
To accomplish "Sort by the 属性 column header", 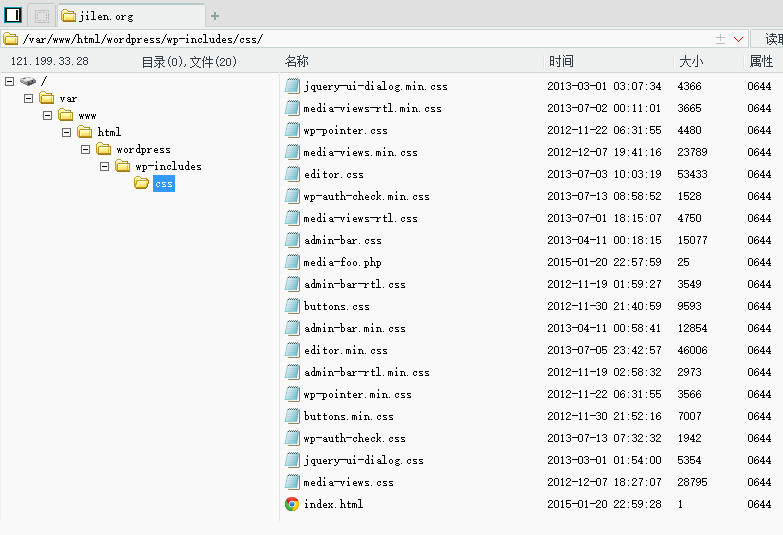I will tap(761, 61).
